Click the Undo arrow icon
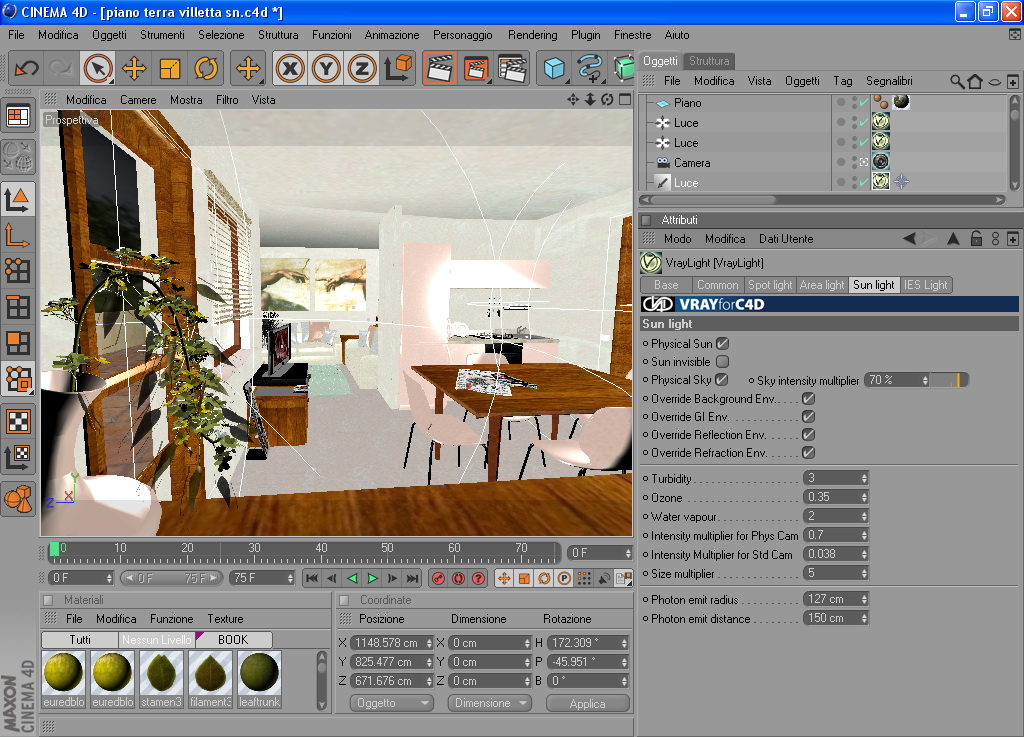The image size is (1024, 737). [26, 68]
